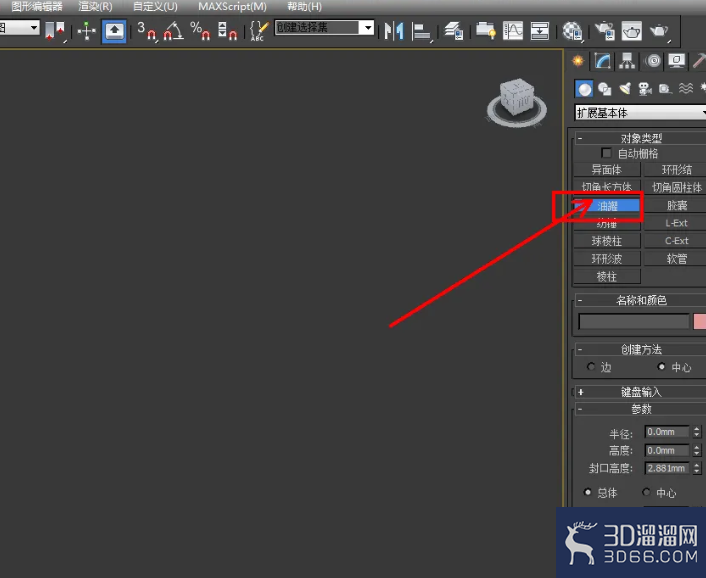706x578 pixels.
Task: Open the Use Pivot Point Center flyout
Action: tap(55, 31)
